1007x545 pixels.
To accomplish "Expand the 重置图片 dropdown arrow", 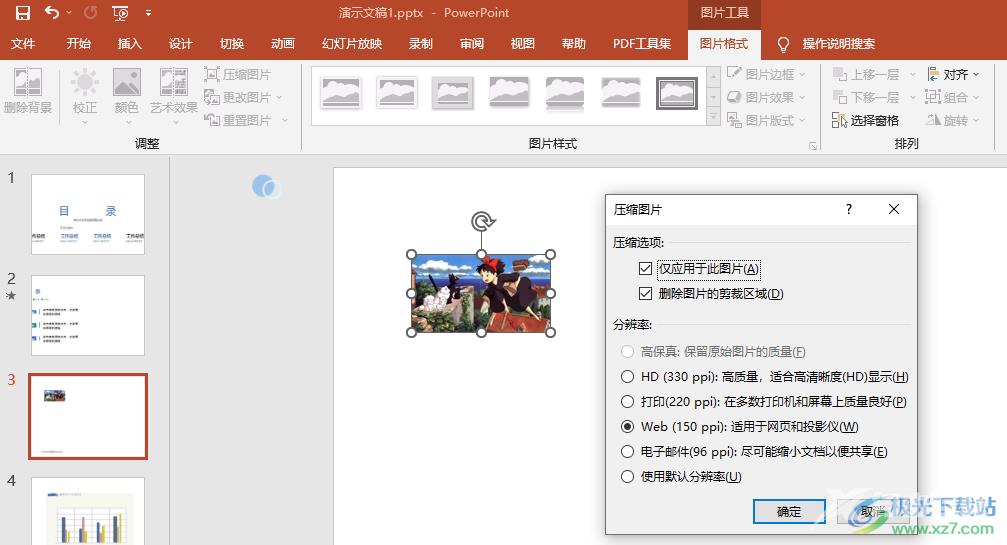I will (x=285, y=120).
